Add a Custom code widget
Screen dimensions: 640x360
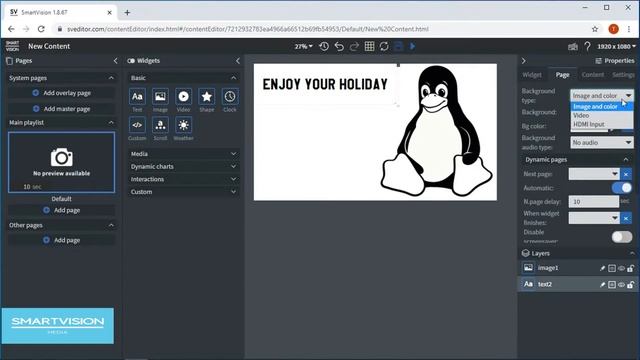(x=137, y=125)
